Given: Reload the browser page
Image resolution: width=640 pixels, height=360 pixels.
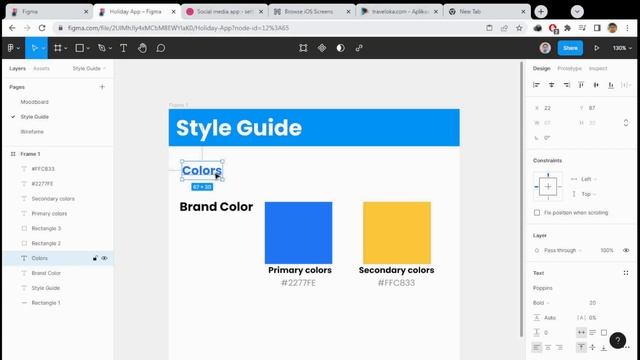Looking at the screenshot, I should pyautogui.click(x=42, y=28).
